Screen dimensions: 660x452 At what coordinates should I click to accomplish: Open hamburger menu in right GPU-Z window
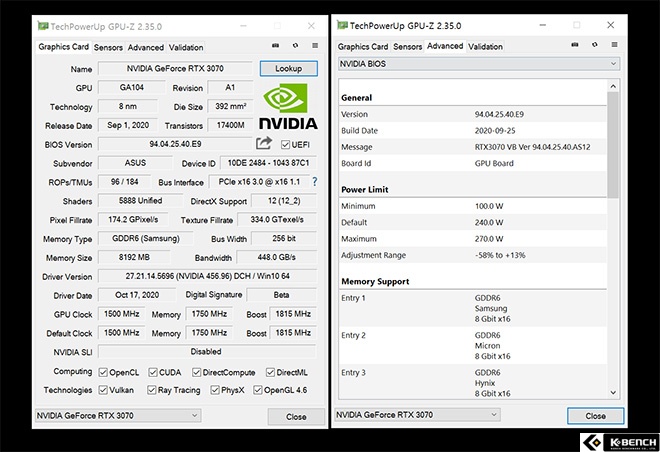coord(615,45)
